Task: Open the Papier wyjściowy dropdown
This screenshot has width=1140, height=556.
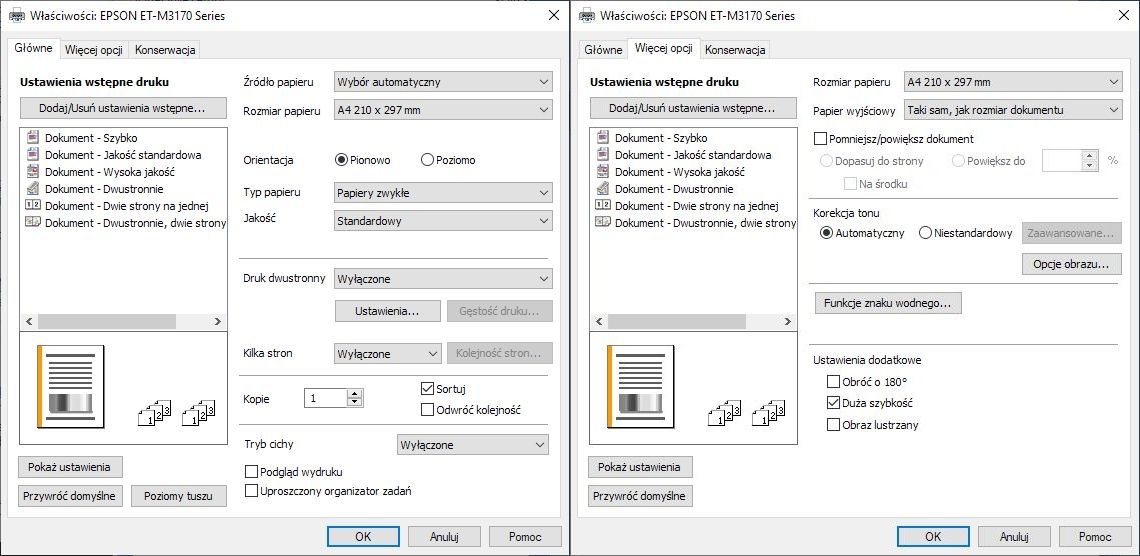Action: coord(1013,110)
